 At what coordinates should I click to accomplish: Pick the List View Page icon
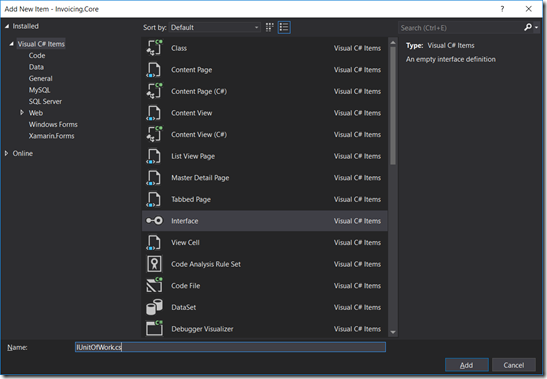tap(154, 156)
